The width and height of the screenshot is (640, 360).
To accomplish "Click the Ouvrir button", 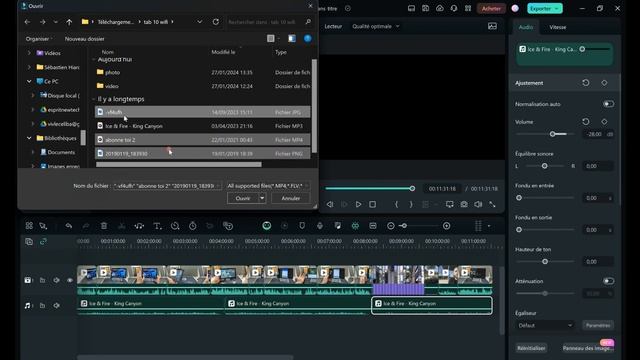I will point(243,198).
